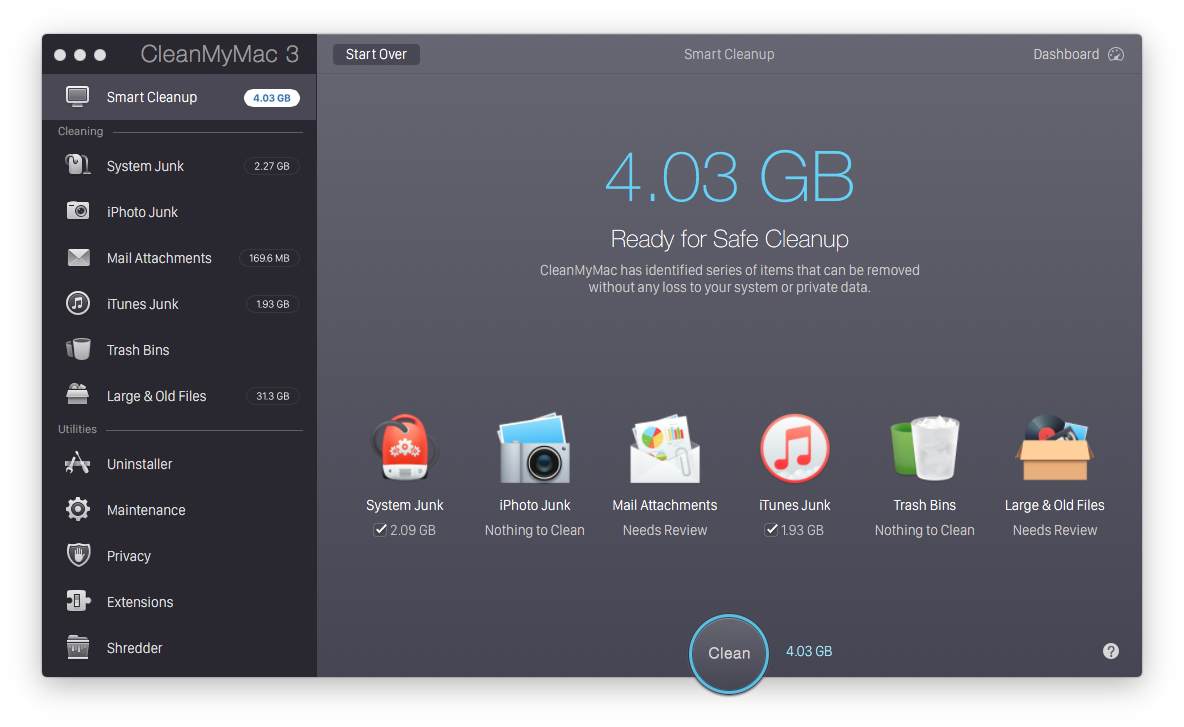Open Uninstaller utility in sidebar

180,464
